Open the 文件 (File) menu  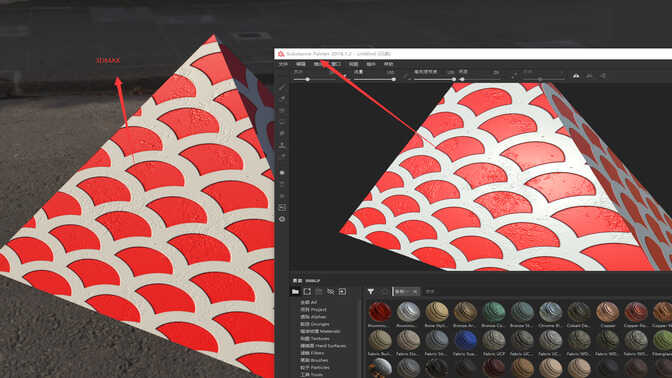coord(283,64)
